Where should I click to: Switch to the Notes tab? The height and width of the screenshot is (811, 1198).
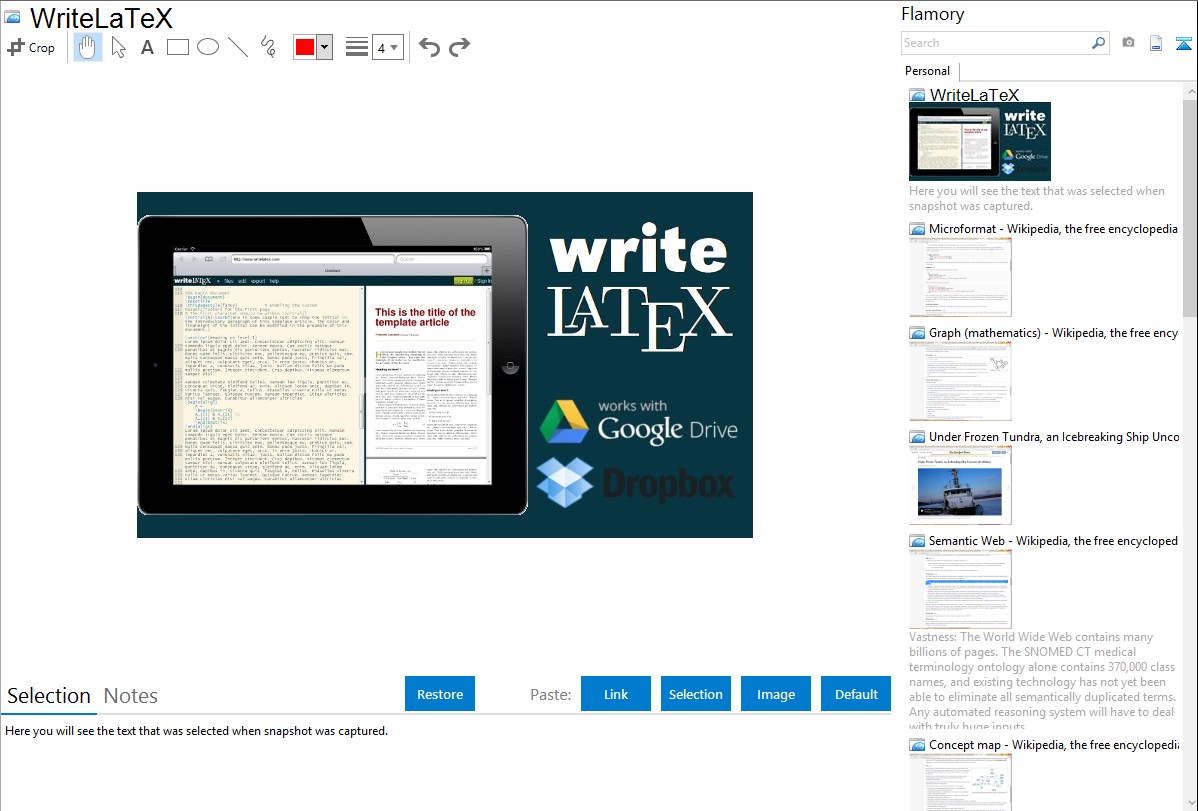click(x=131, y=696)
